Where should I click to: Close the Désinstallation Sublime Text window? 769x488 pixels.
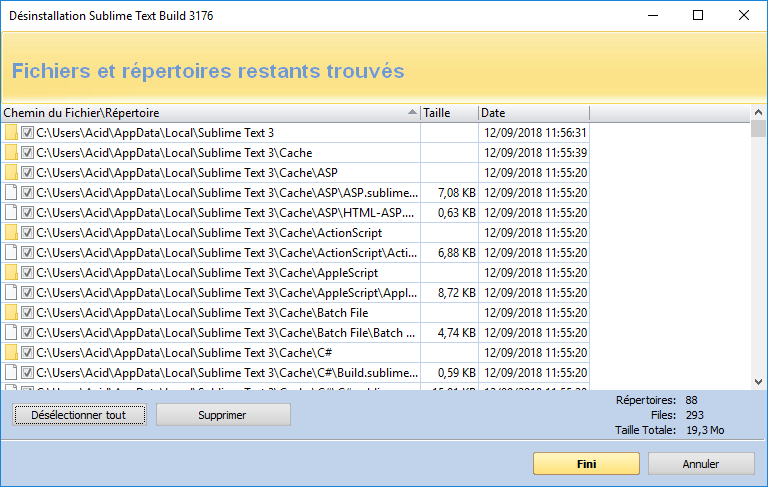pyautogui.click(x=744, y=15)
